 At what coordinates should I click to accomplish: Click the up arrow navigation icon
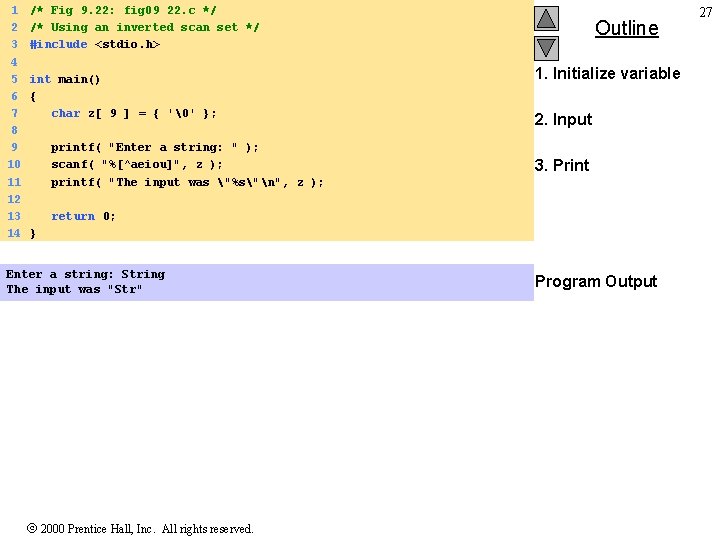click(x=546, y=18)
